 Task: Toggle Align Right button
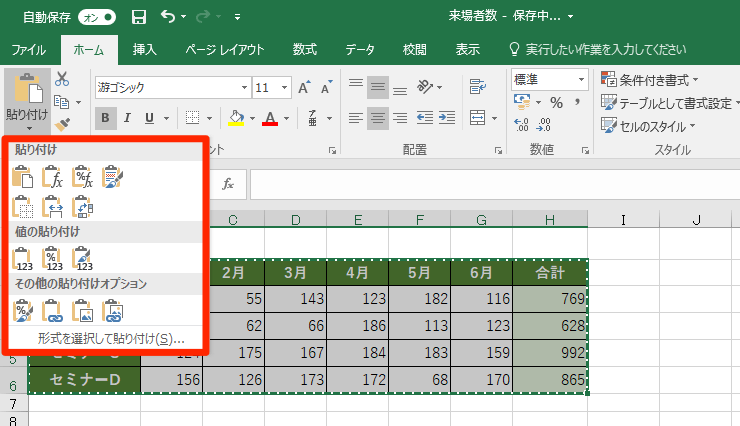400,117
